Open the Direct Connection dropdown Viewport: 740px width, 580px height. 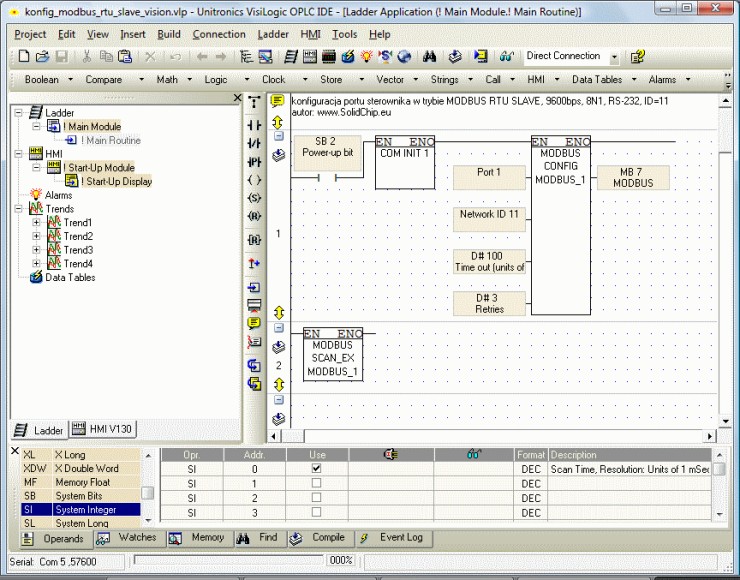pyautogui.click(x=614, y=57)
